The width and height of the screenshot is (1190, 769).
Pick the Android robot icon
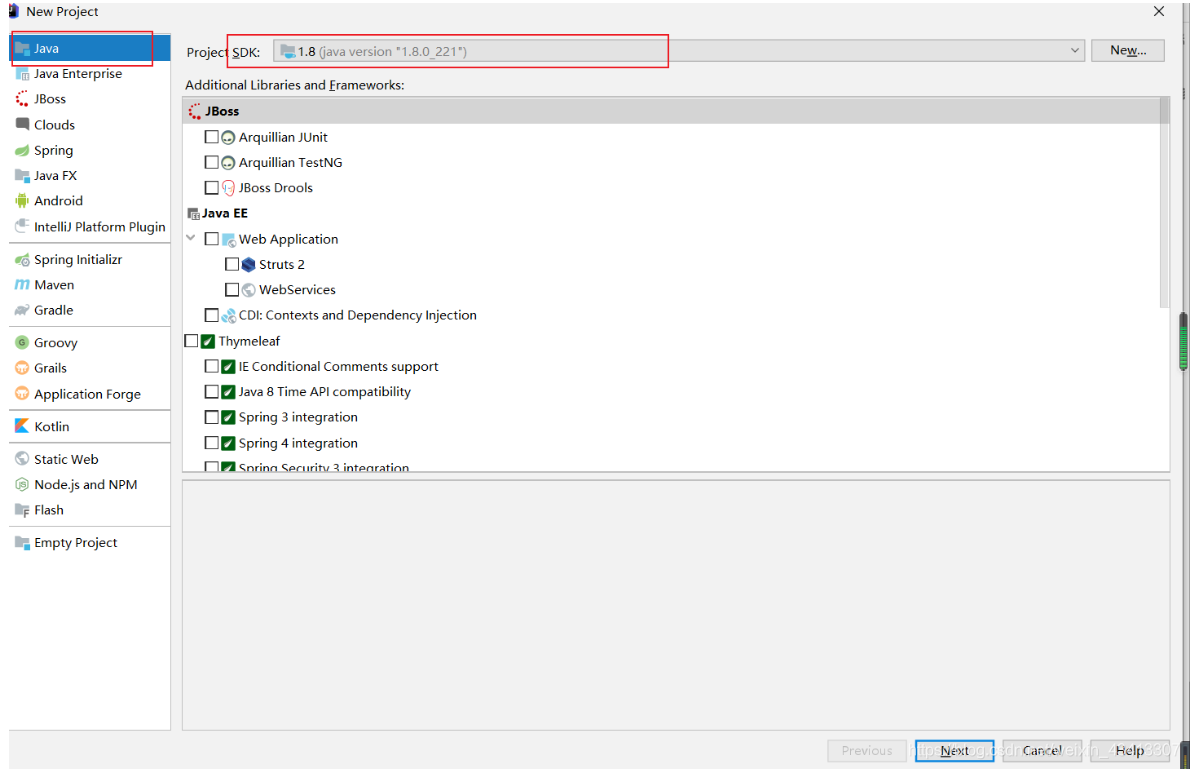pos(22,200)
